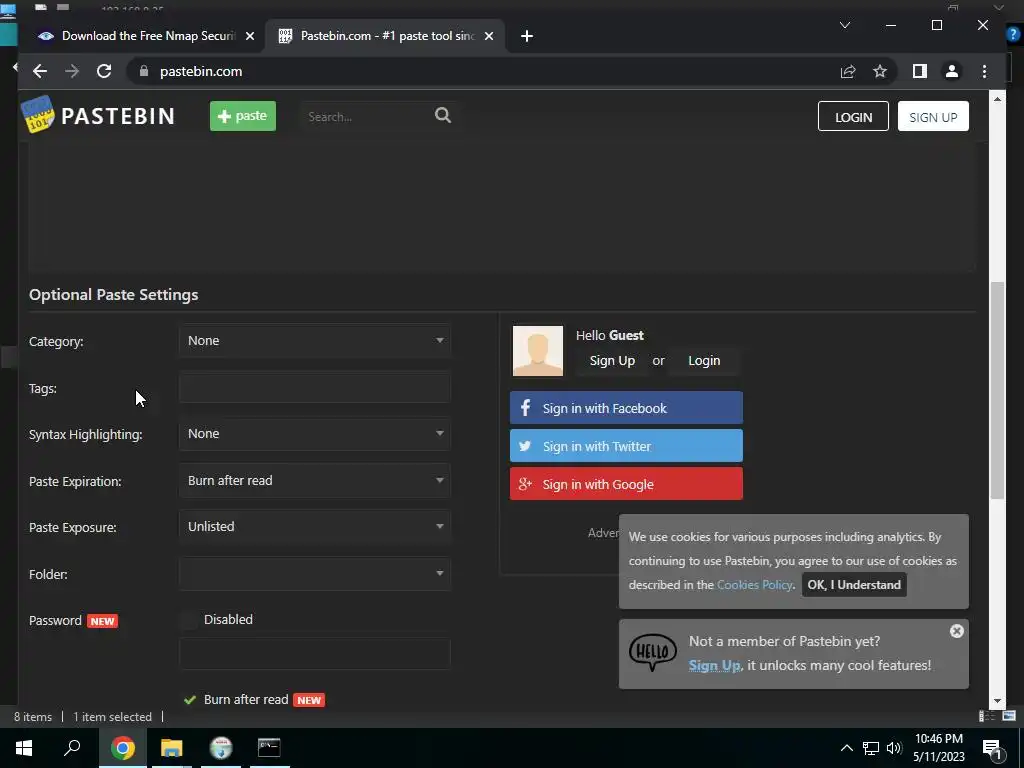Open the Paste Exposure dropdown
This screenshot has width=1024, height=768.
(315, 526)
